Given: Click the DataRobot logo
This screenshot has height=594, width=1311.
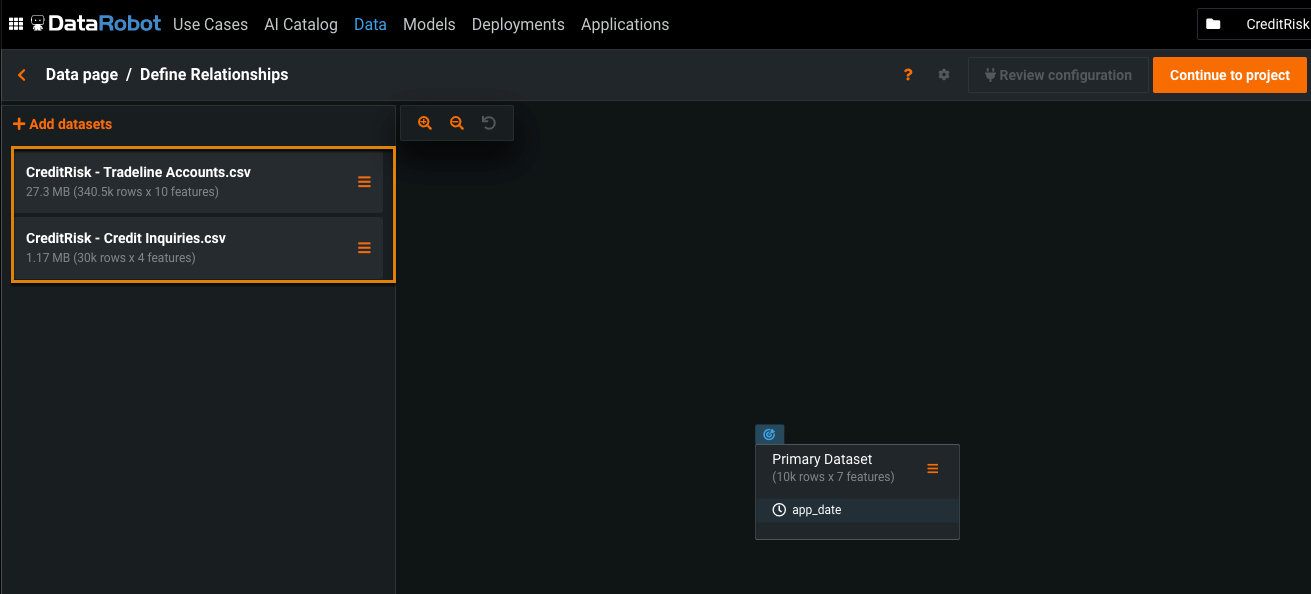Looking at the screenshot, I should pos(96,23).
